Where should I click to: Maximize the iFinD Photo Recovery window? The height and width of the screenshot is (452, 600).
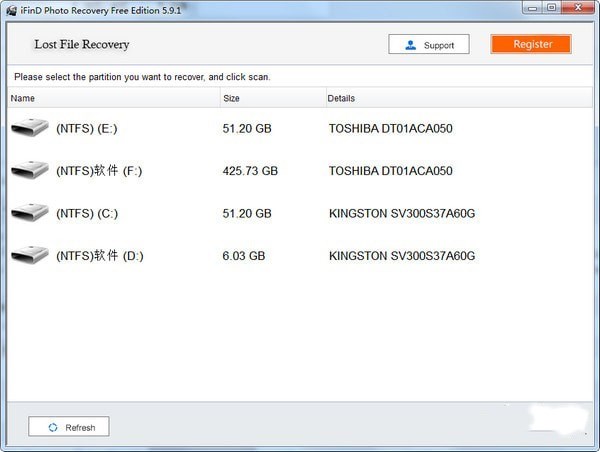(551, 8)
